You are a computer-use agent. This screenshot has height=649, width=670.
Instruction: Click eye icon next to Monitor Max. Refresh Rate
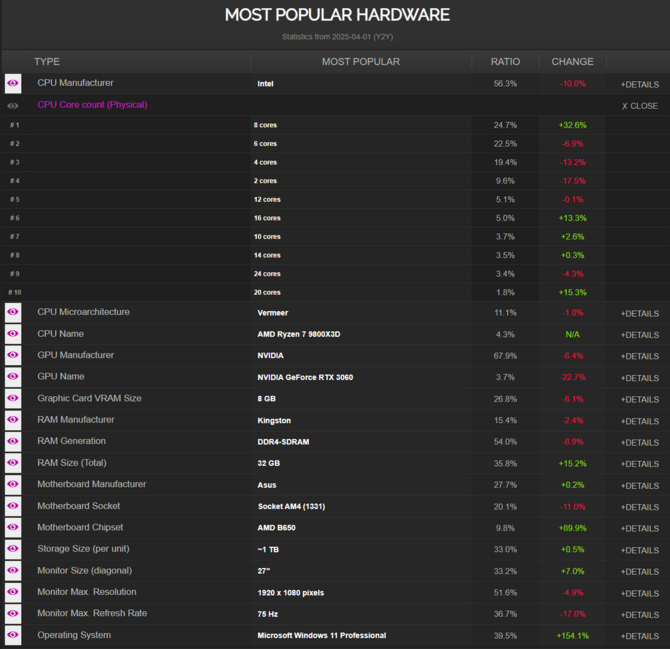point(13,614)
